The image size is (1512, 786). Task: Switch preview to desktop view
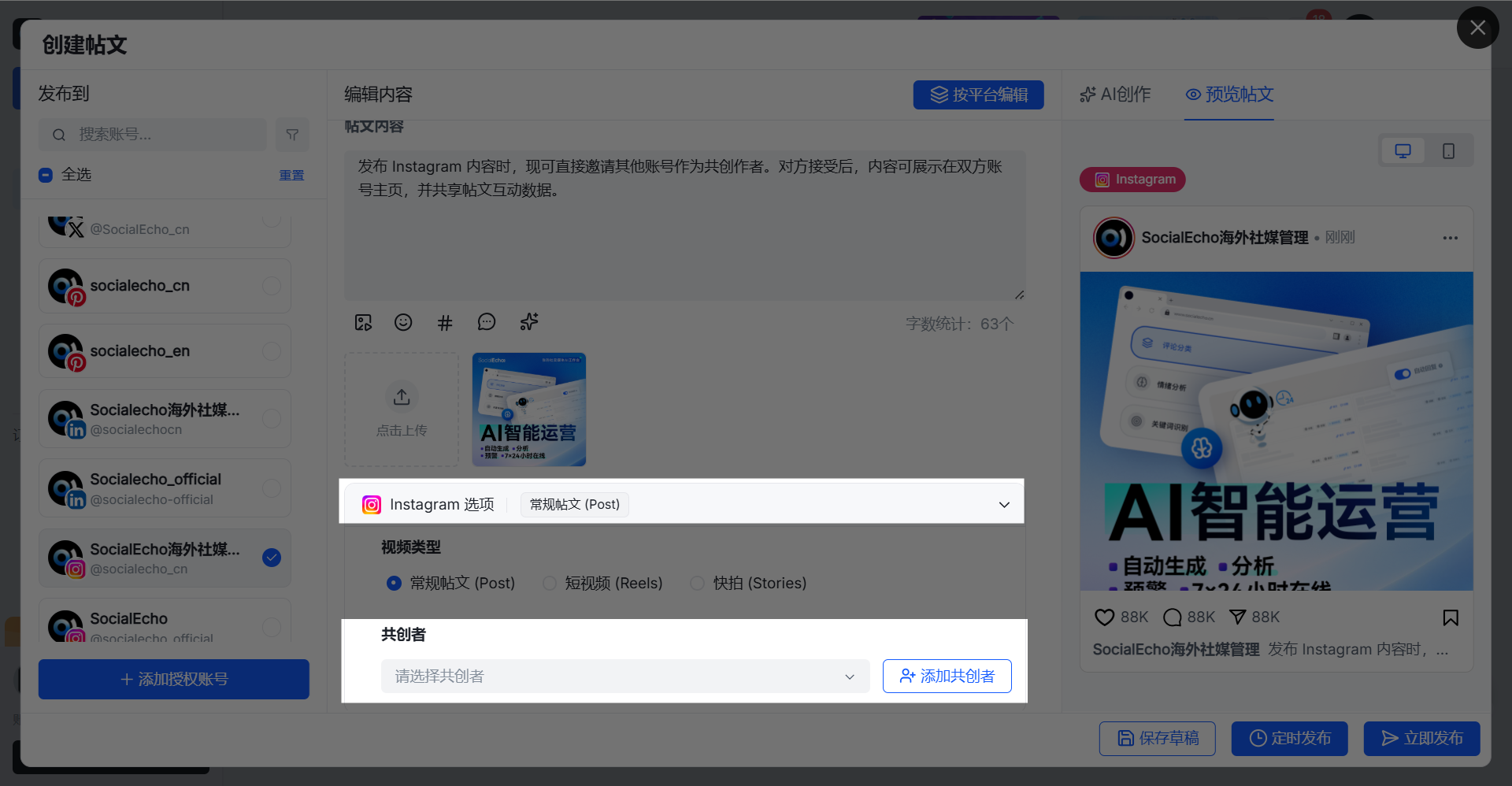[1403, 150]
